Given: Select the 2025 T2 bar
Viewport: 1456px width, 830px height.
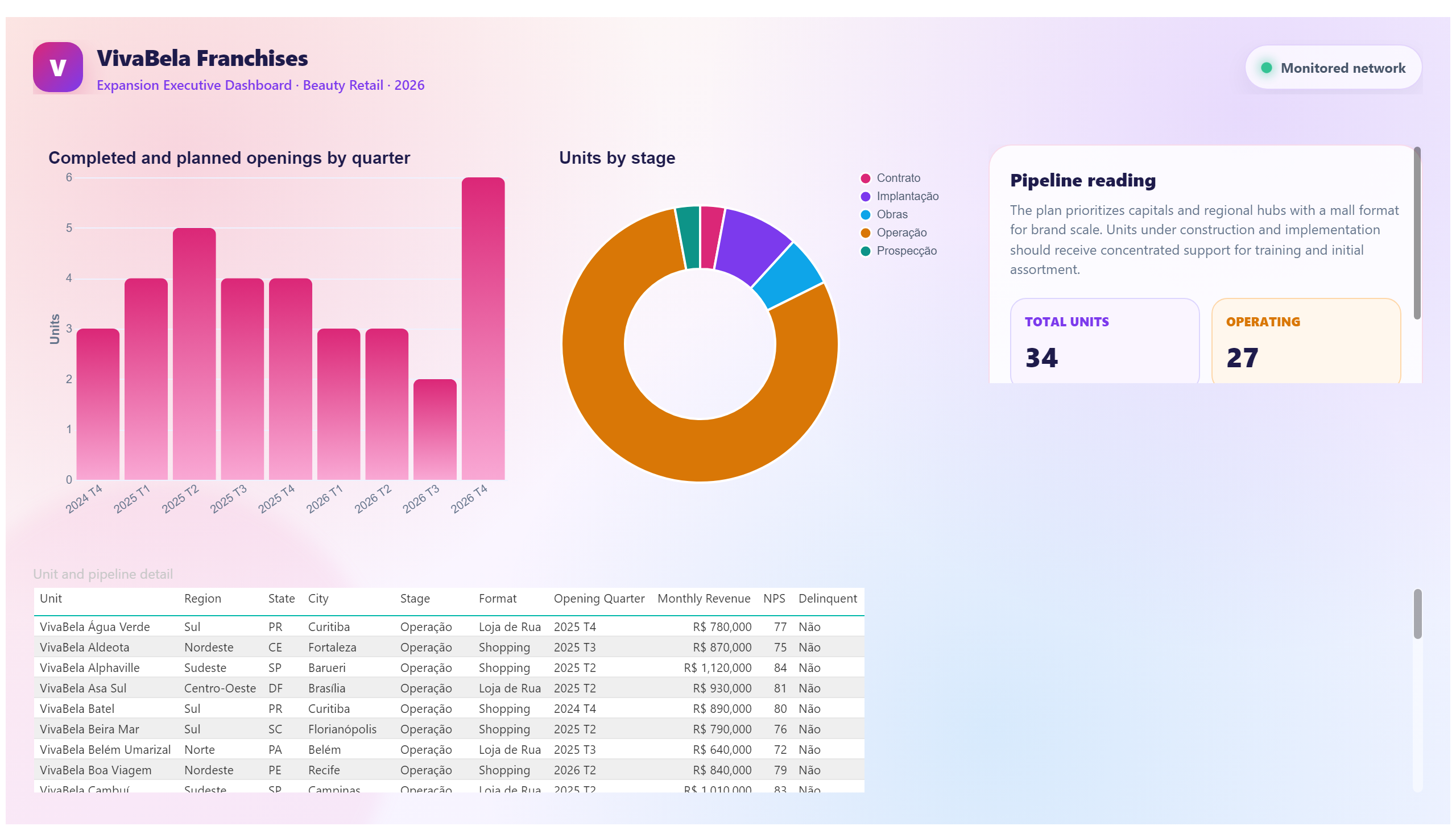Looking at the screenshot, I should (194, 354).
